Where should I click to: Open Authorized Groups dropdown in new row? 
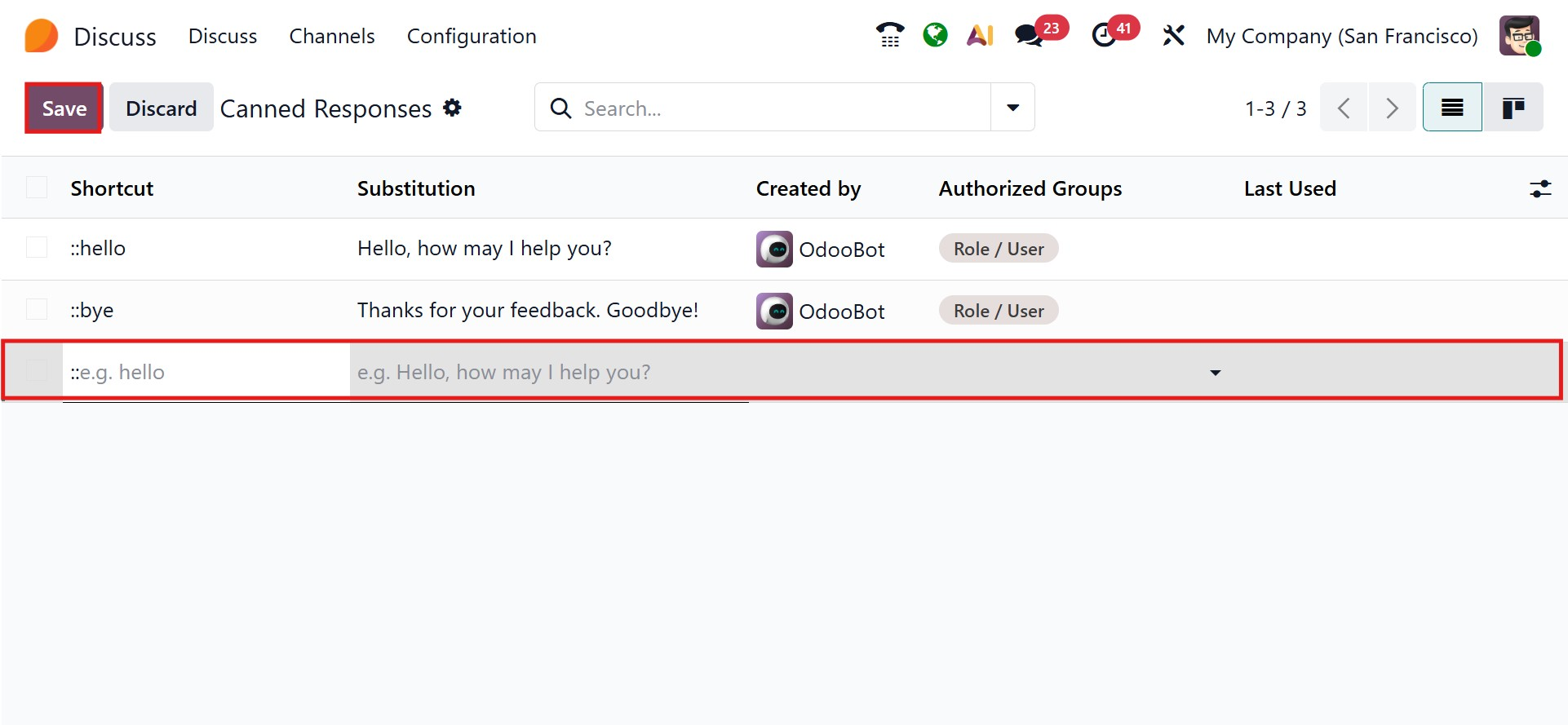click(1215, 373)
